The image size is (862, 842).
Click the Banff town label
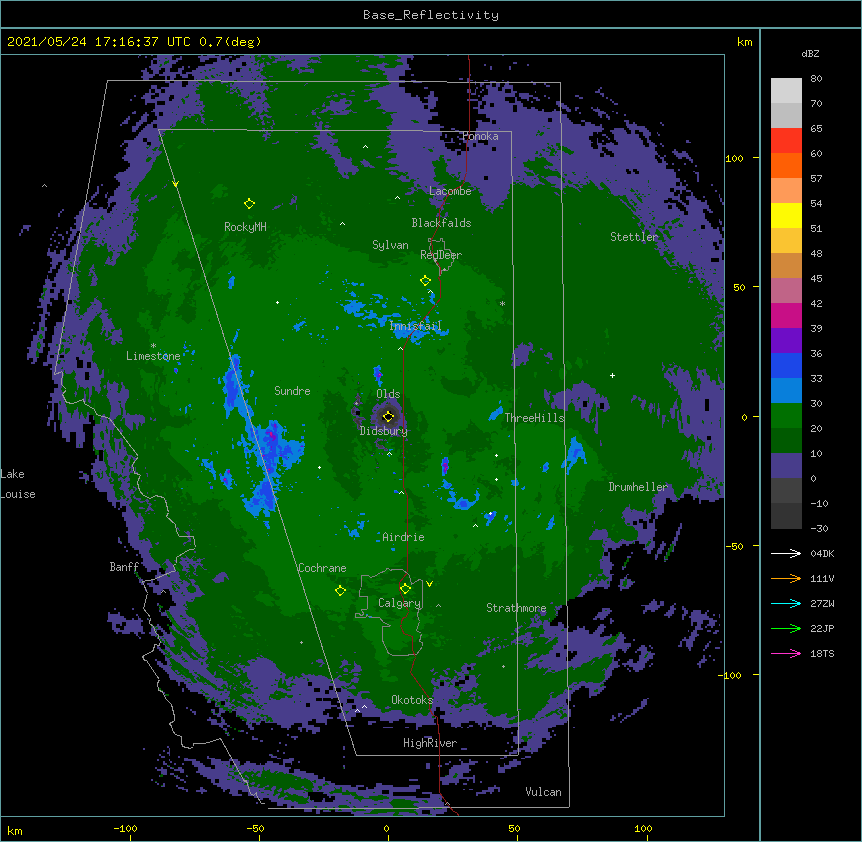(124, 567)
